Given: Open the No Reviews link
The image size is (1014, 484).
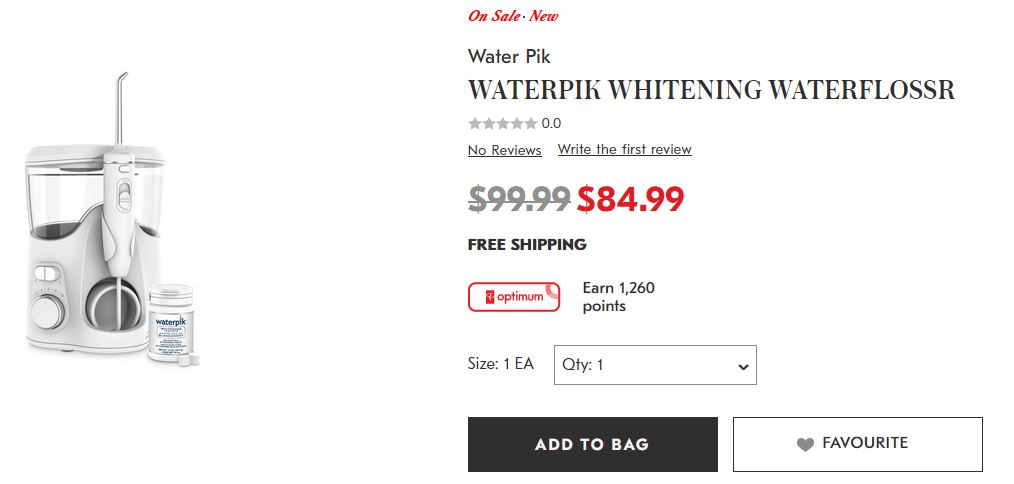Looking at the screenshot, I should (x=504, y=150).
